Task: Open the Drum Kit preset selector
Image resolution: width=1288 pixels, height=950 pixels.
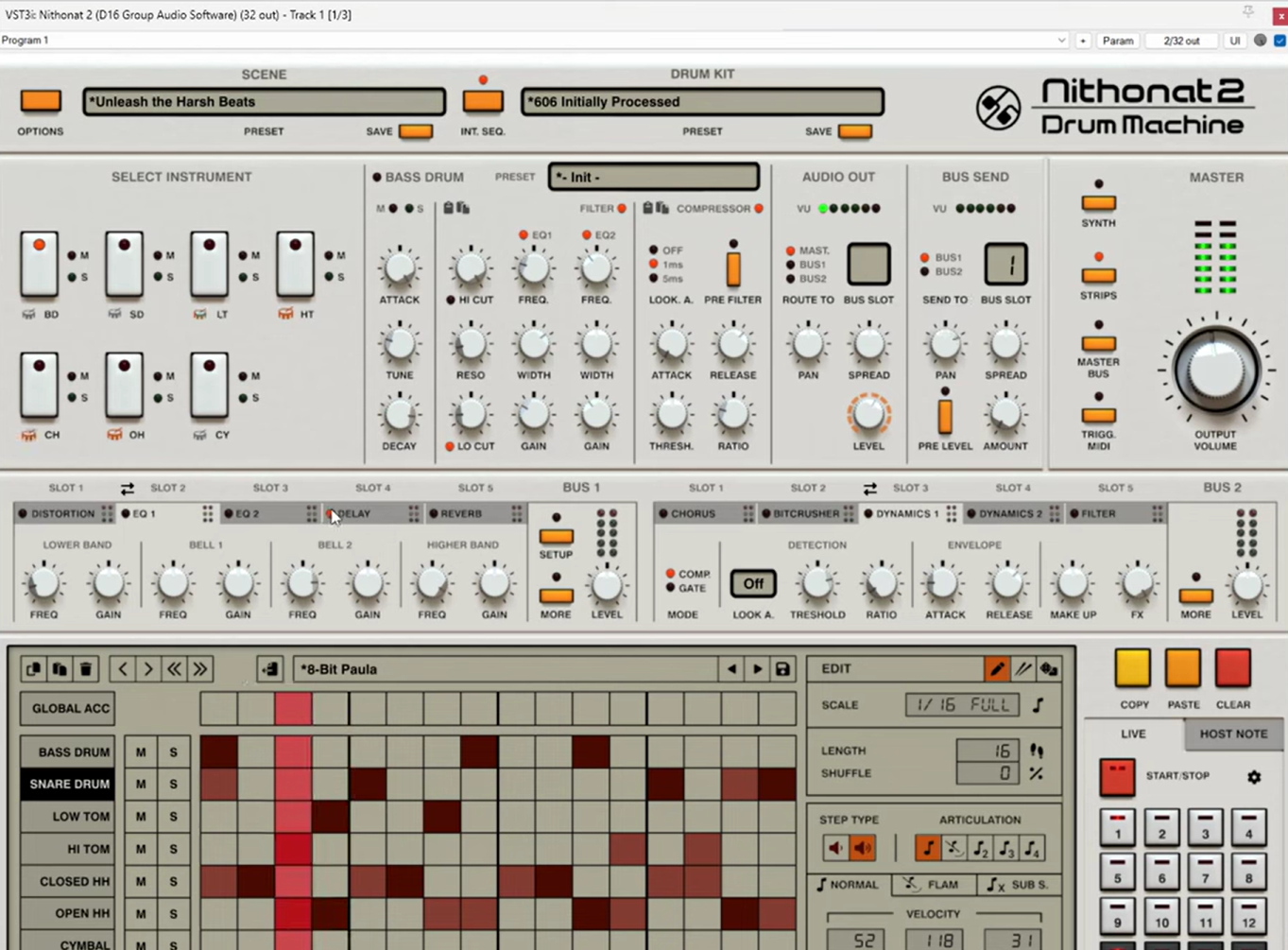Action: click(702, 101)
